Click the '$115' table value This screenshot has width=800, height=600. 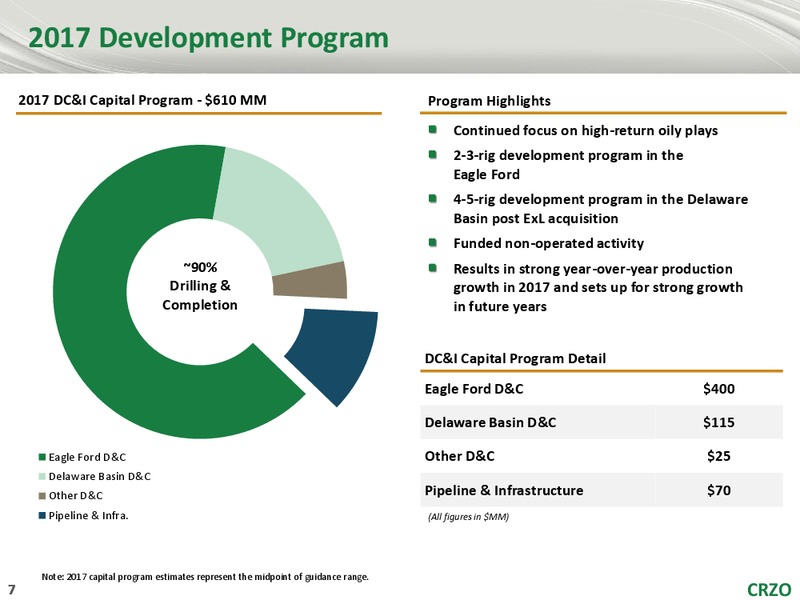718,422
